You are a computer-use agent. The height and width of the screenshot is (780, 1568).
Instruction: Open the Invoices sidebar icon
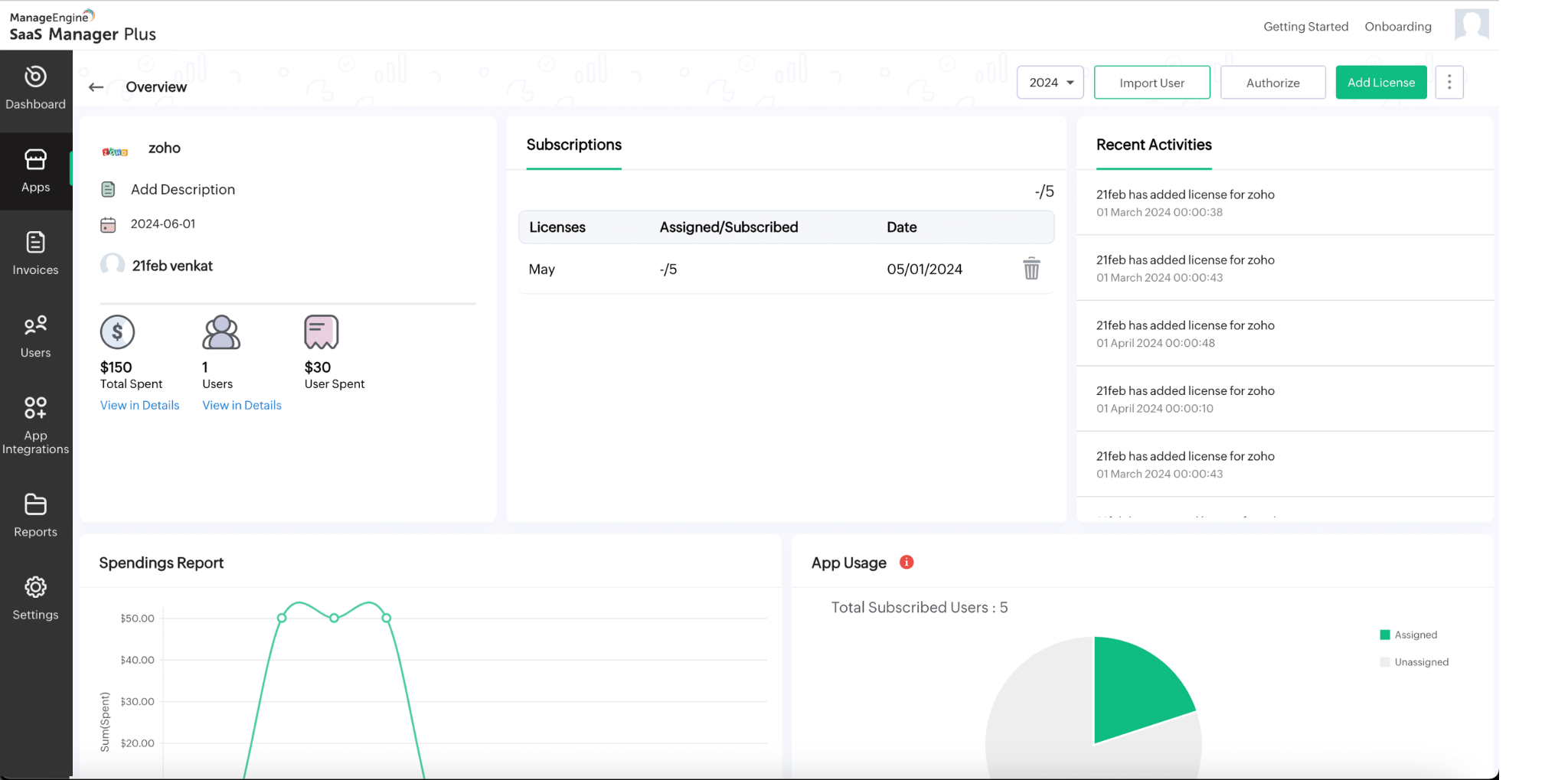[35, 242]
